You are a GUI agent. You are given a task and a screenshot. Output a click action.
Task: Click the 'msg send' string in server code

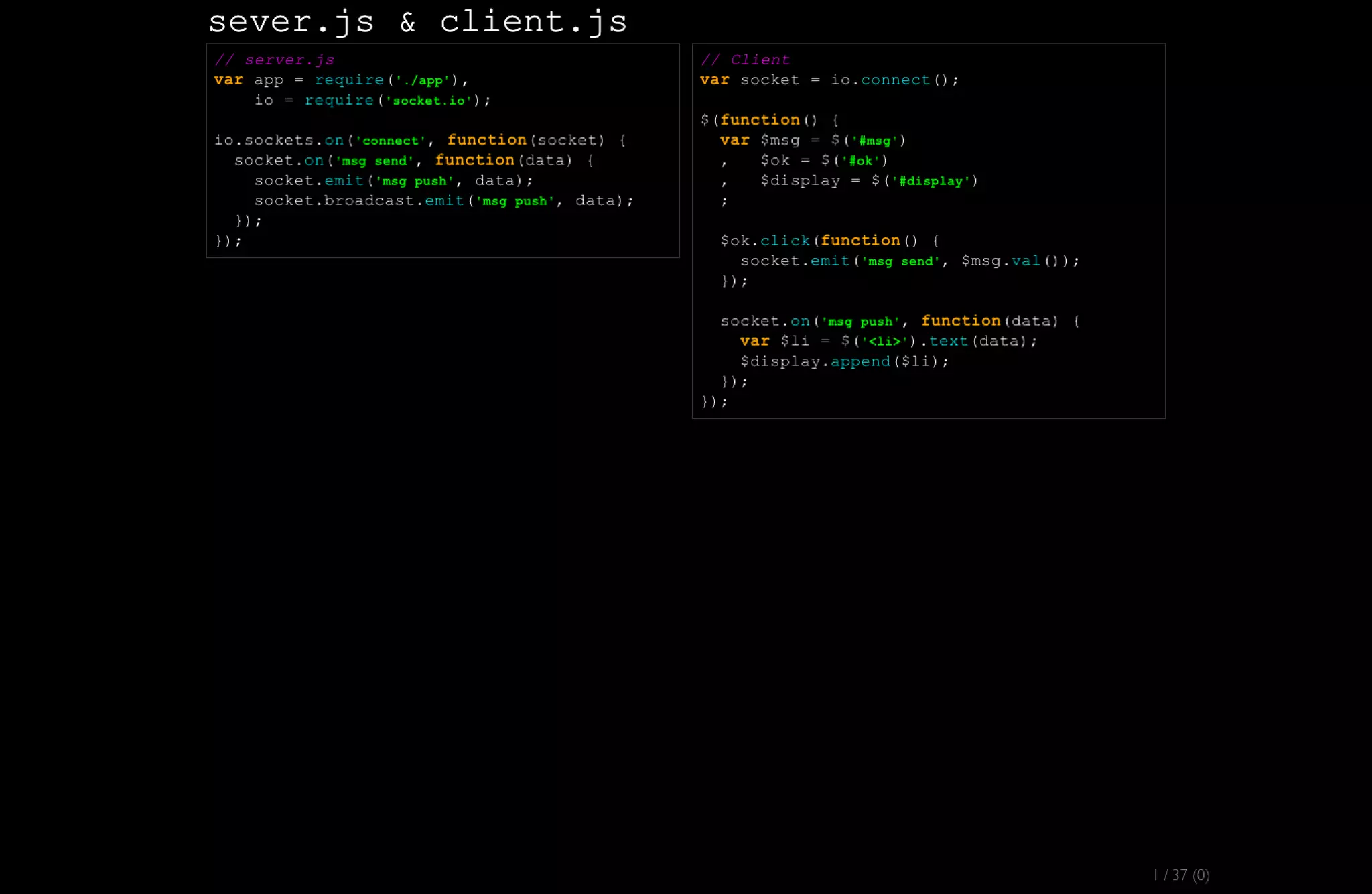pyautogui.click(x=374, y=161)
